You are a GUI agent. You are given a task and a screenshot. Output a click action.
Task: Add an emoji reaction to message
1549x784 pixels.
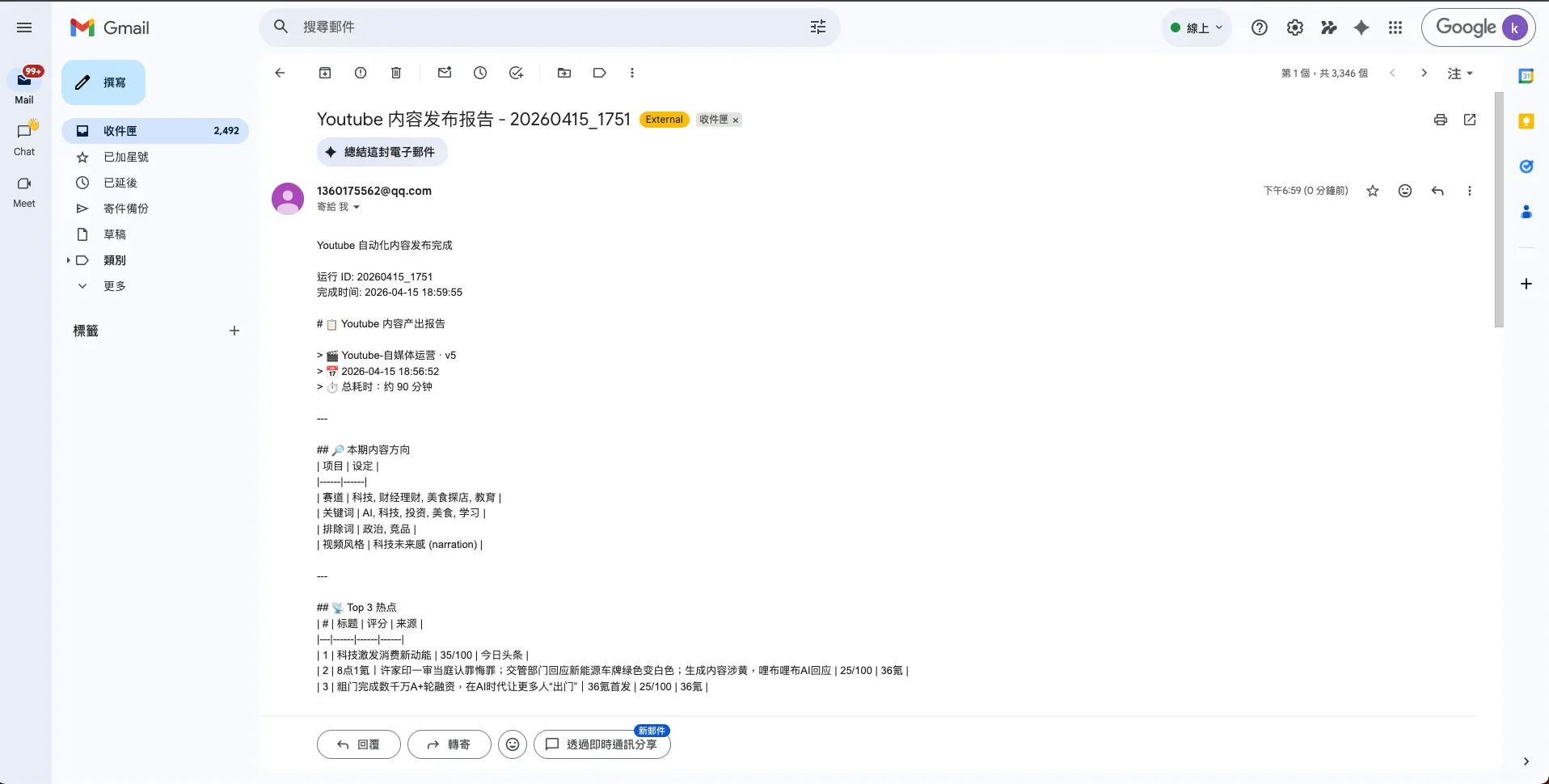coord(1405,191)
